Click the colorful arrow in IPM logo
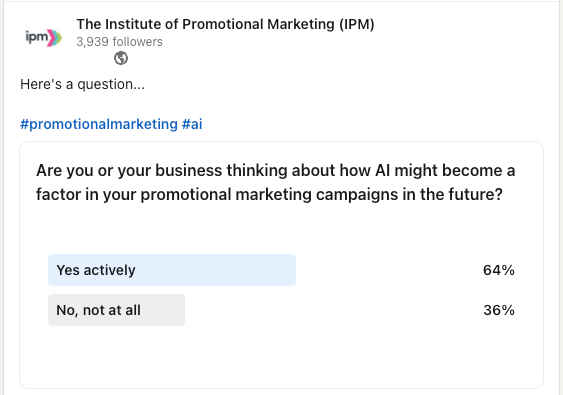This screenshot has height=395, width=563. 55,38
